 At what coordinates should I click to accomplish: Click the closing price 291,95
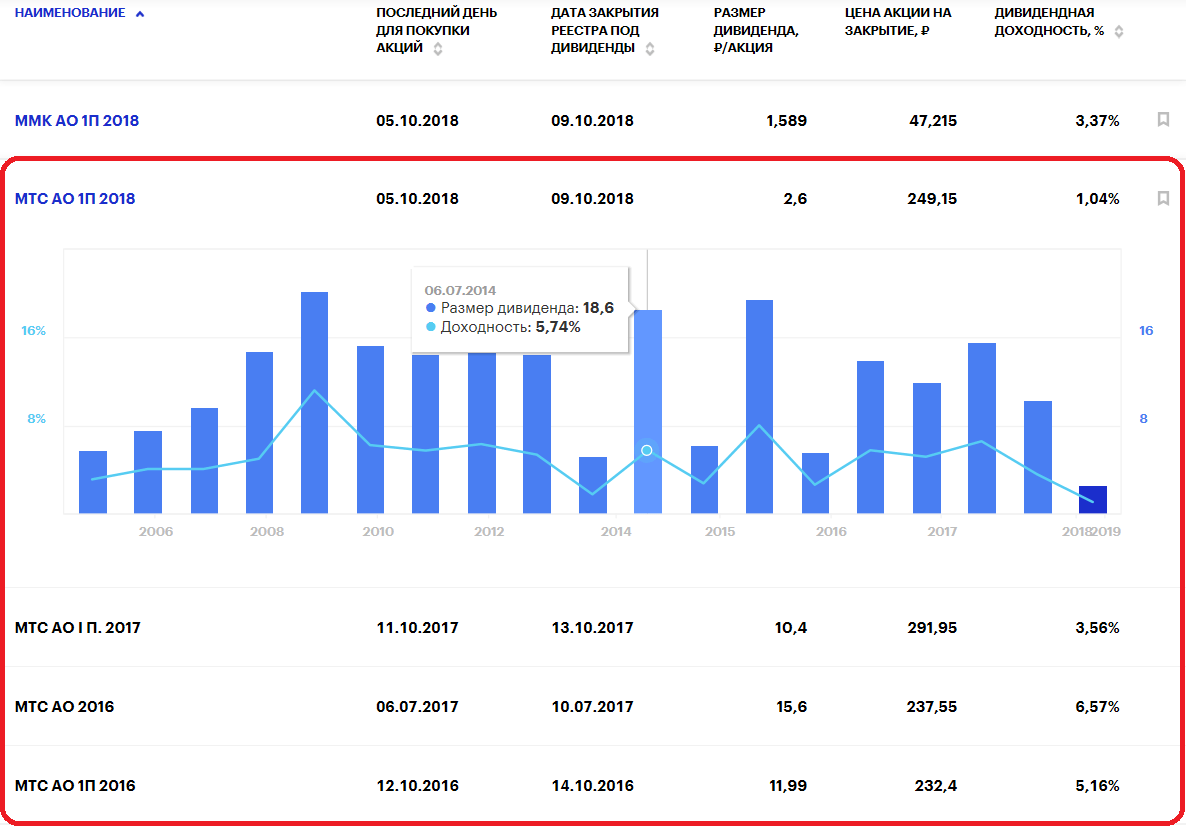point(932,628)
